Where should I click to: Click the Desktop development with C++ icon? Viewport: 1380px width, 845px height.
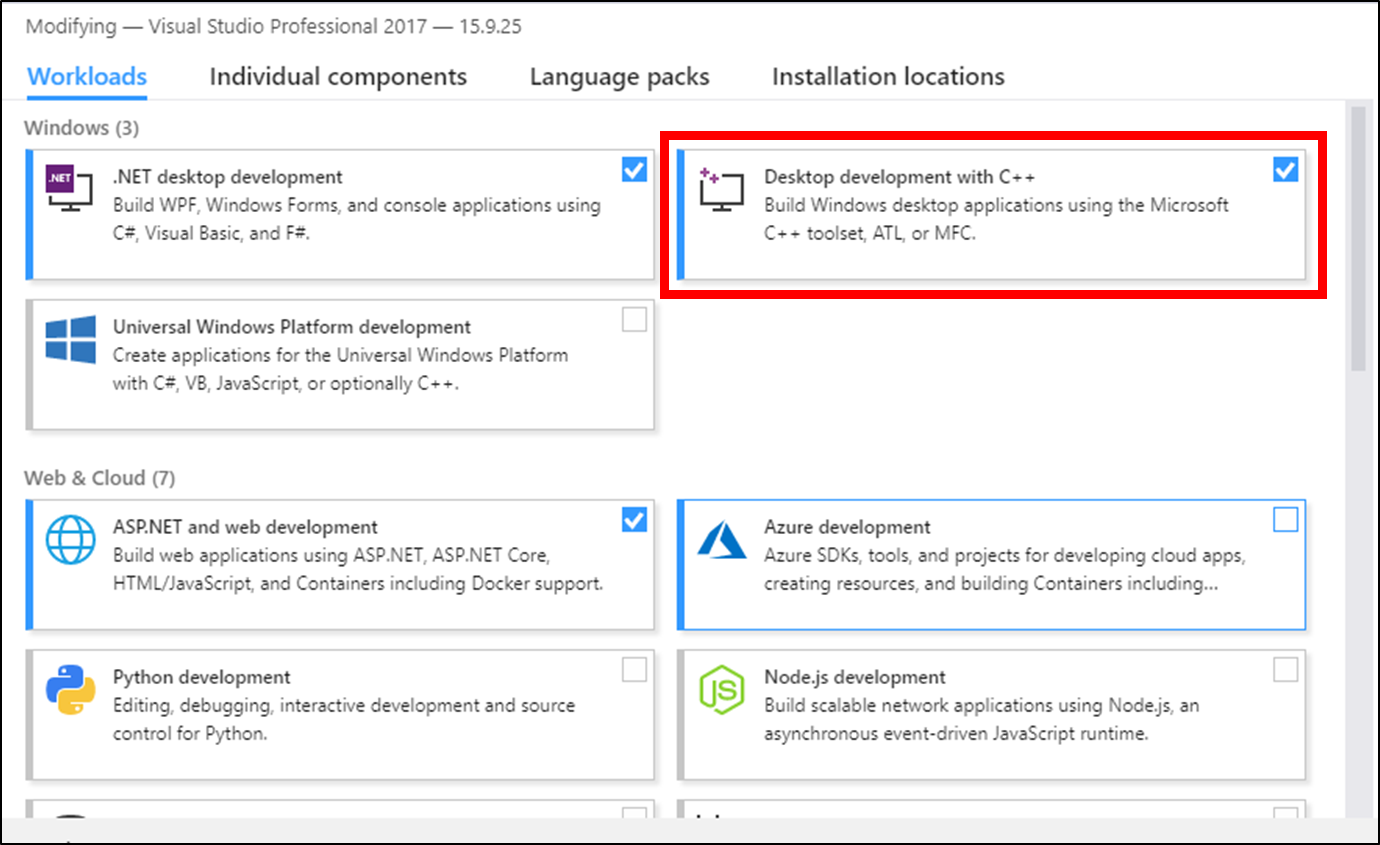pos(722,189)
